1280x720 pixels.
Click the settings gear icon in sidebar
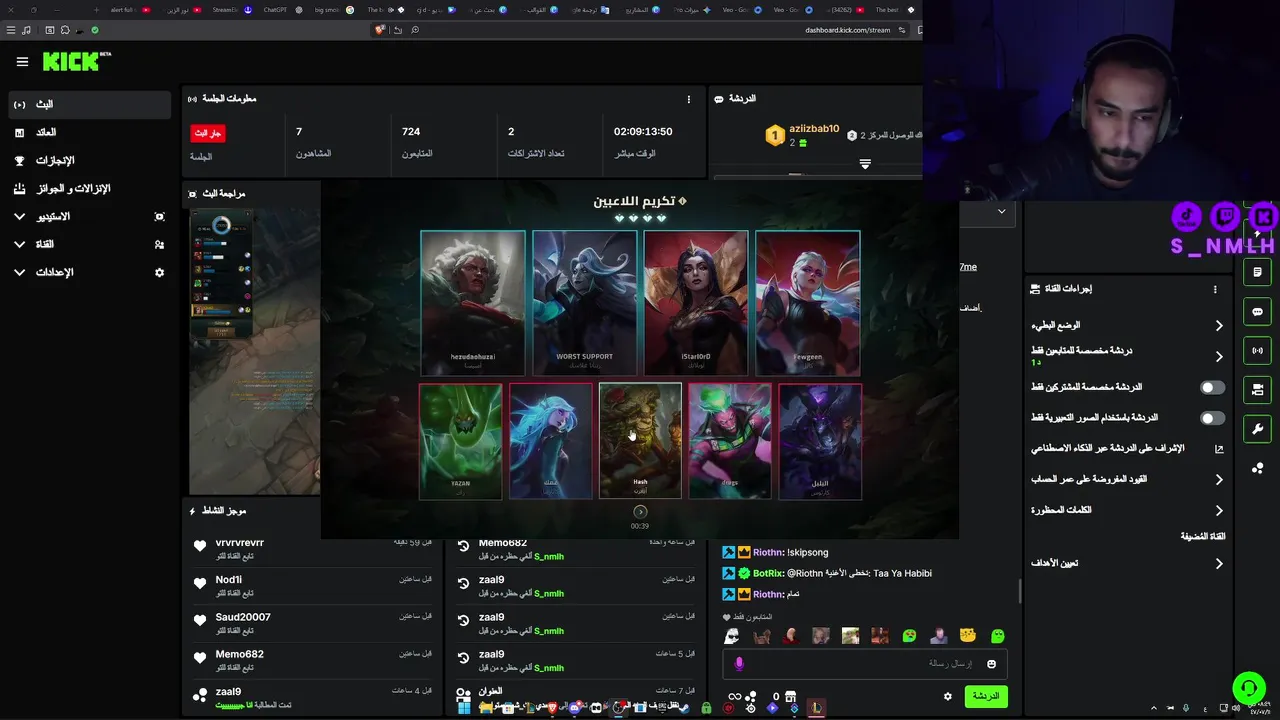159,272
